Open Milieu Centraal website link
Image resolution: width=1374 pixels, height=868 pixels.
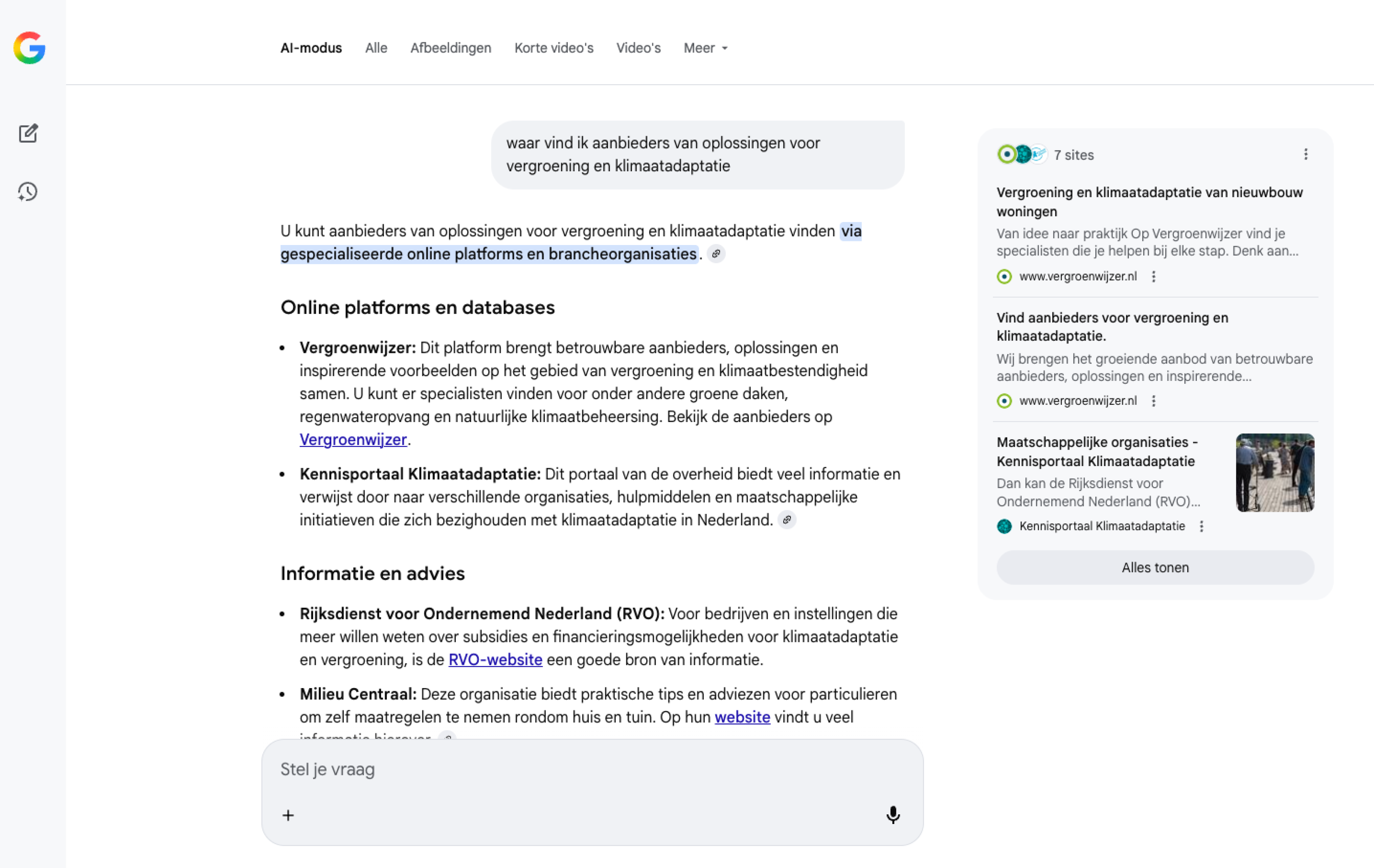point(742,717)
